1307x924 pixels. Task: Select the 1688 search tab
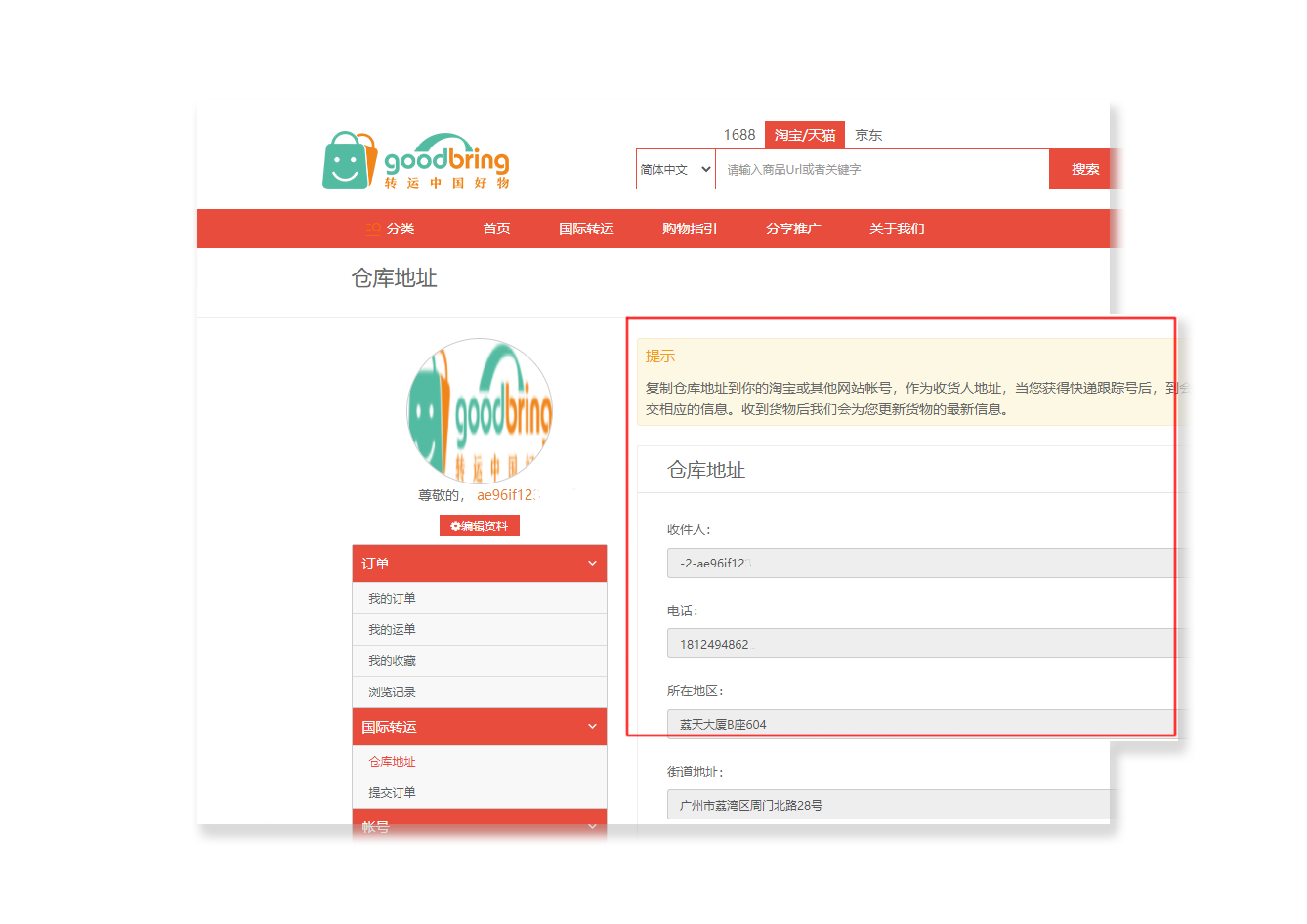click(x=739, y=135)
